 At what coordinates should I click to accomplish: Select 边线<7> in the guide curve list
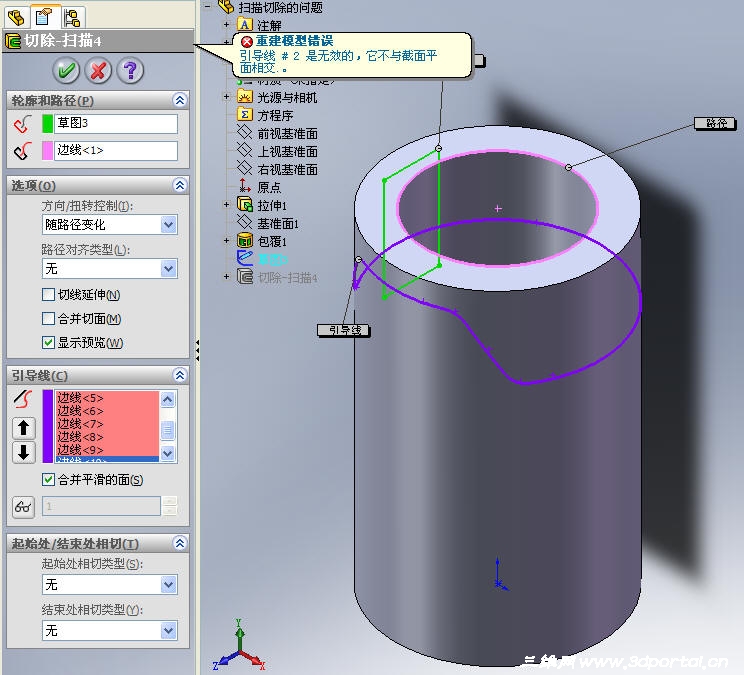(x=107, y=424)
